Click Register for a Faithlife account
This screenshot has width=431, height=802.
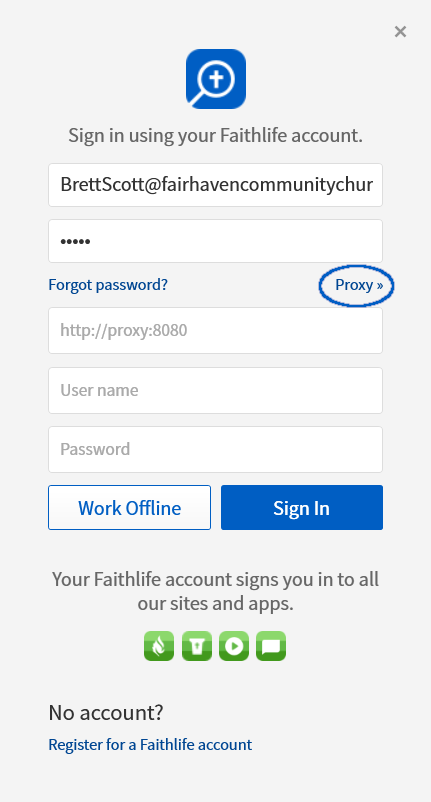[150, 744]
